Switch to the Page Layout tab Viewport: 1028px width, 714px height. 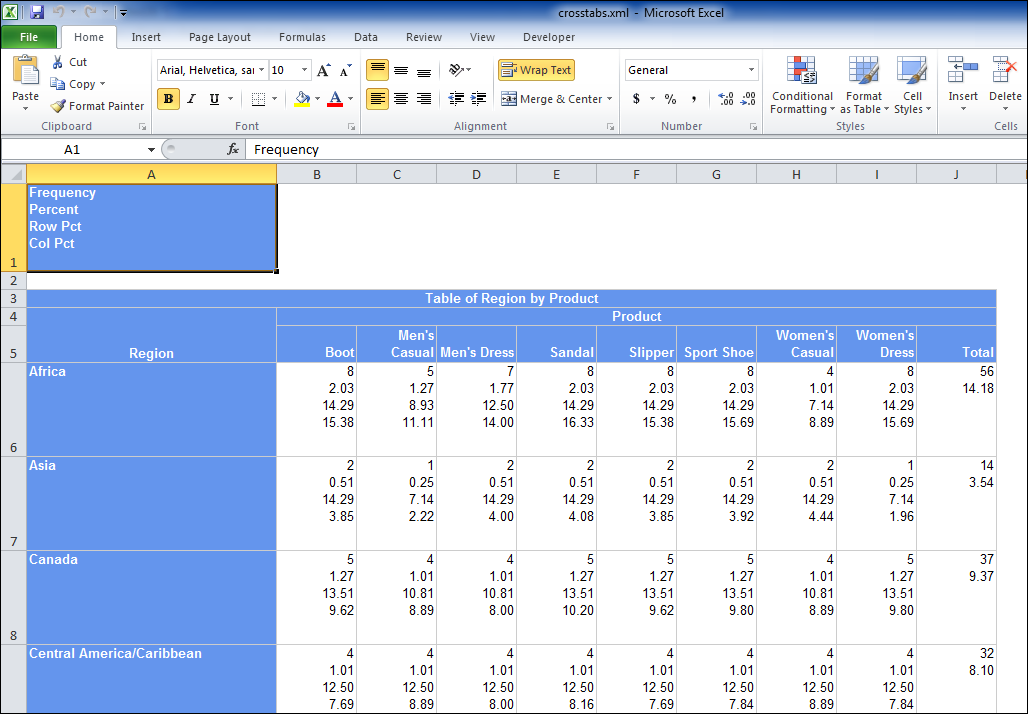[220, 37]
